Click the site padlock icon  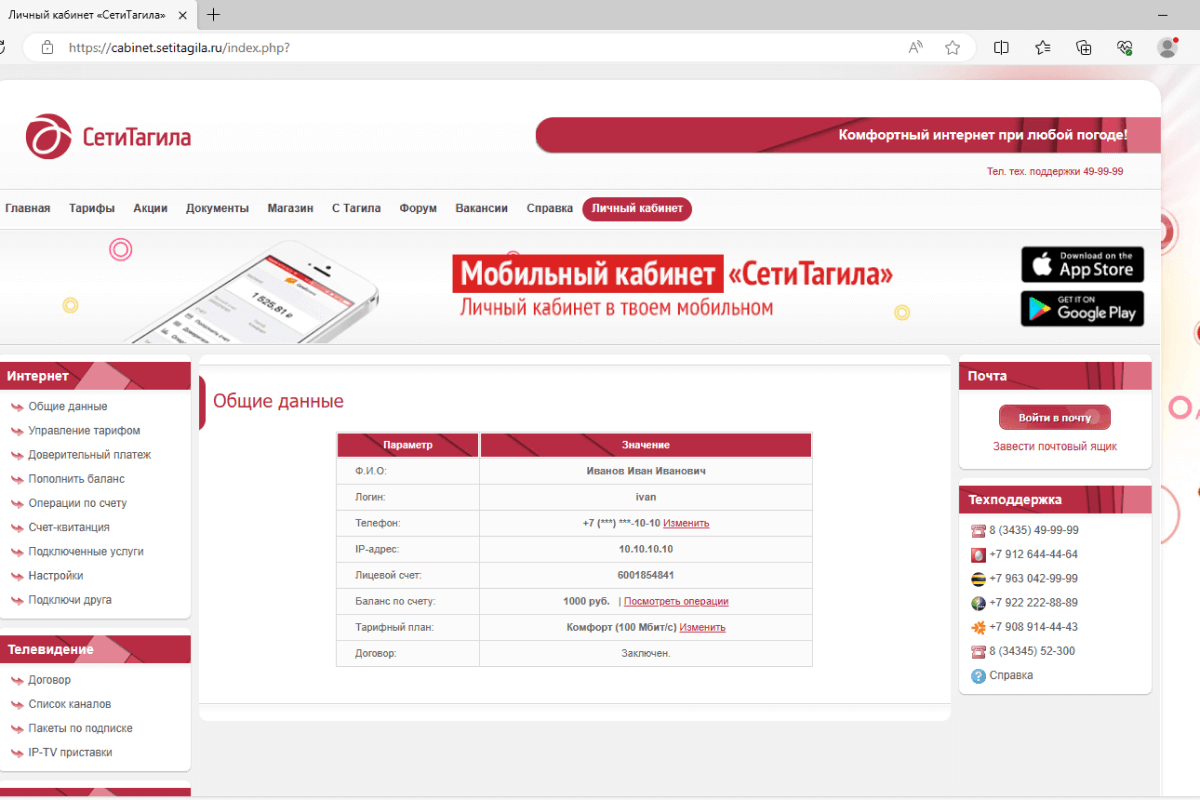coord(46,47)
